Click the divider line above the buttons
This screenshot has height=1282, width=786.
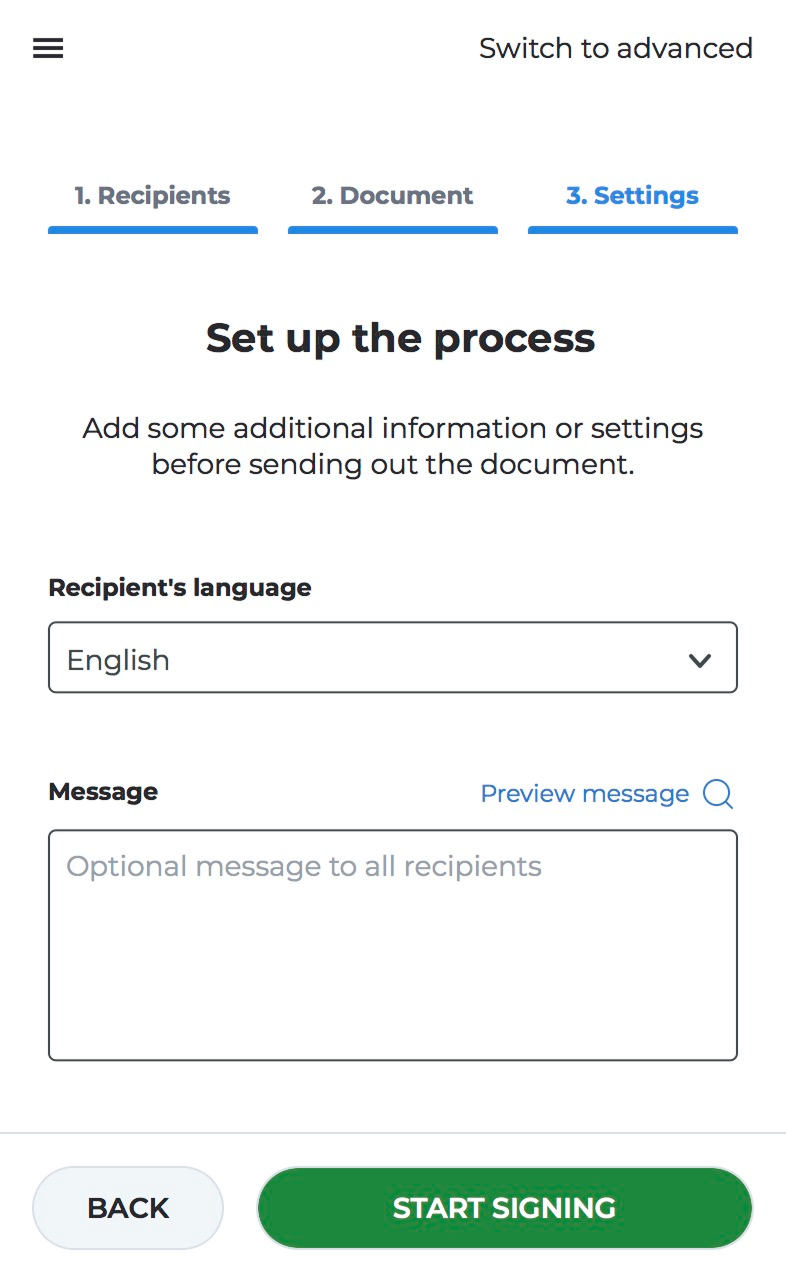[392, 1133]
